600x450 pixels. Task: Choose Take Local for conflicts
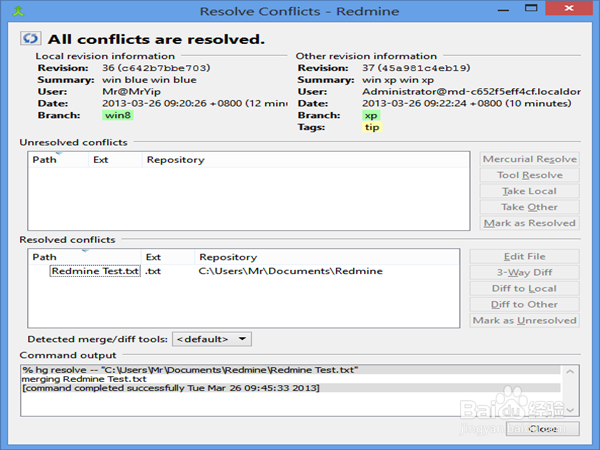tap(530, 191)
